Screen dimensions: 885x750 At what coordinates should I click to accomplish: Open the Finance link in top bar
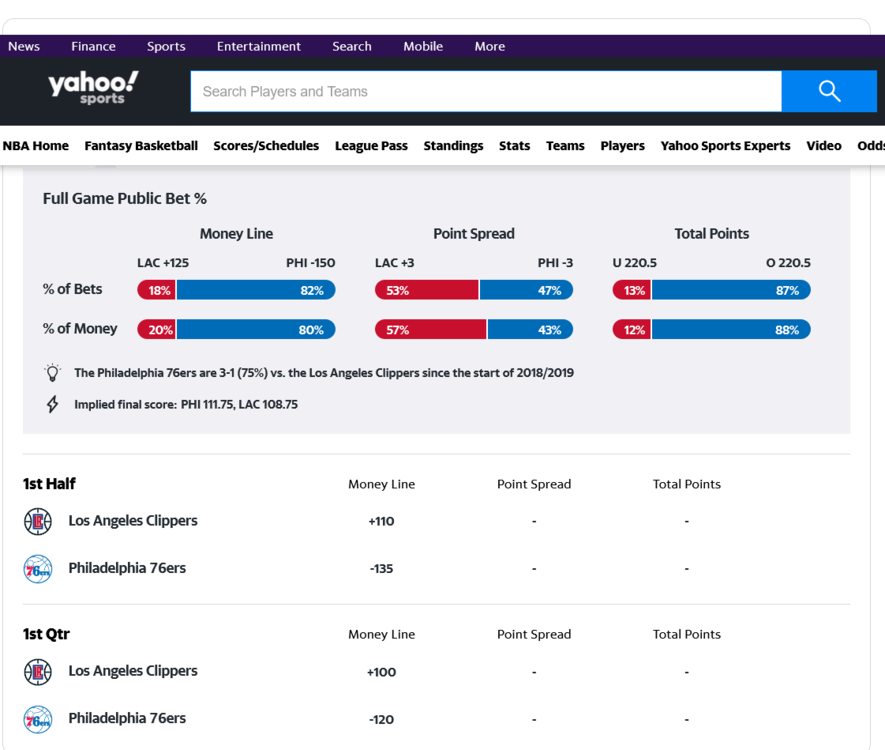tap(93, 46)
